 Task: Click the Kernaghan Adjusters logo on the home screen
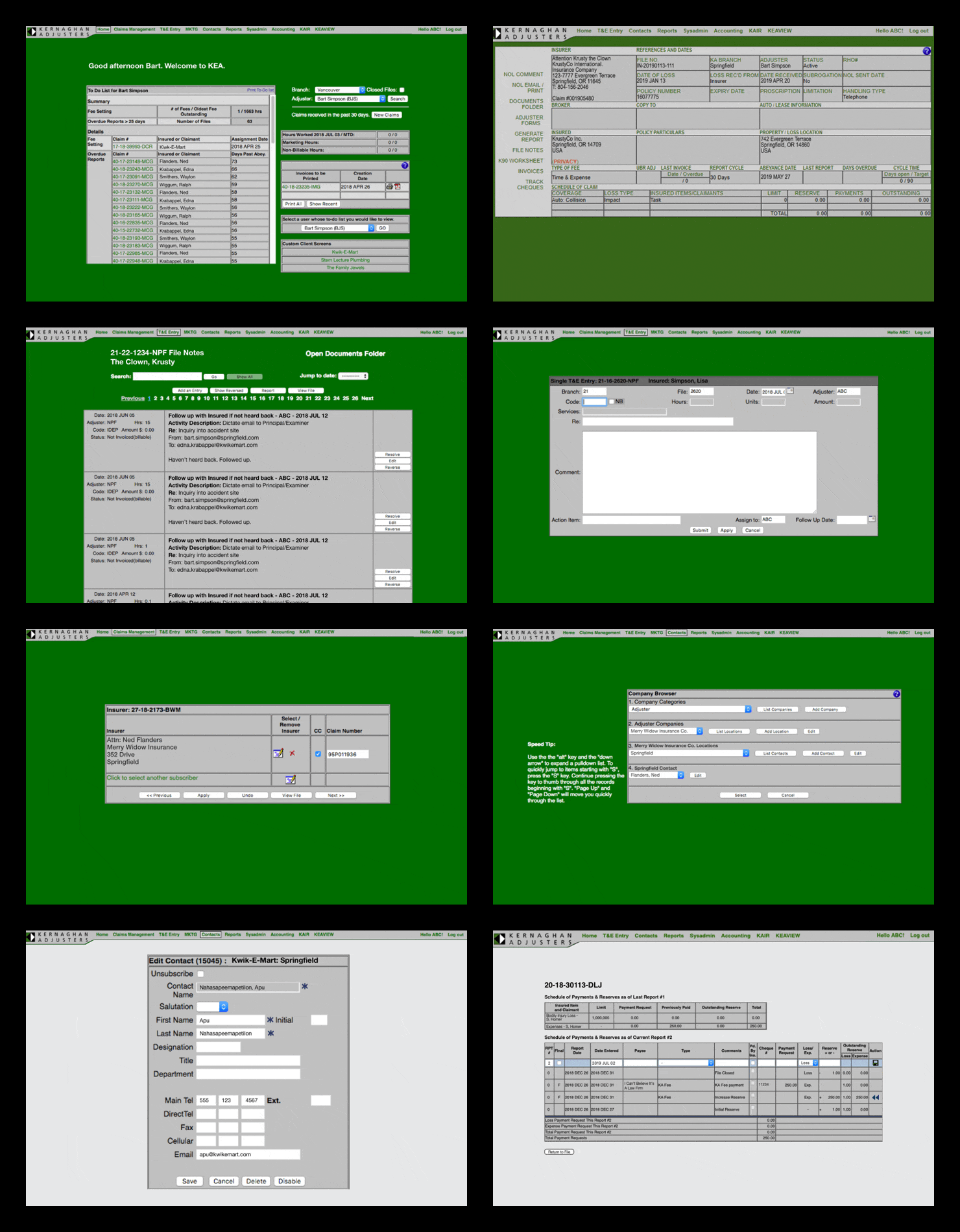point(60,32)
